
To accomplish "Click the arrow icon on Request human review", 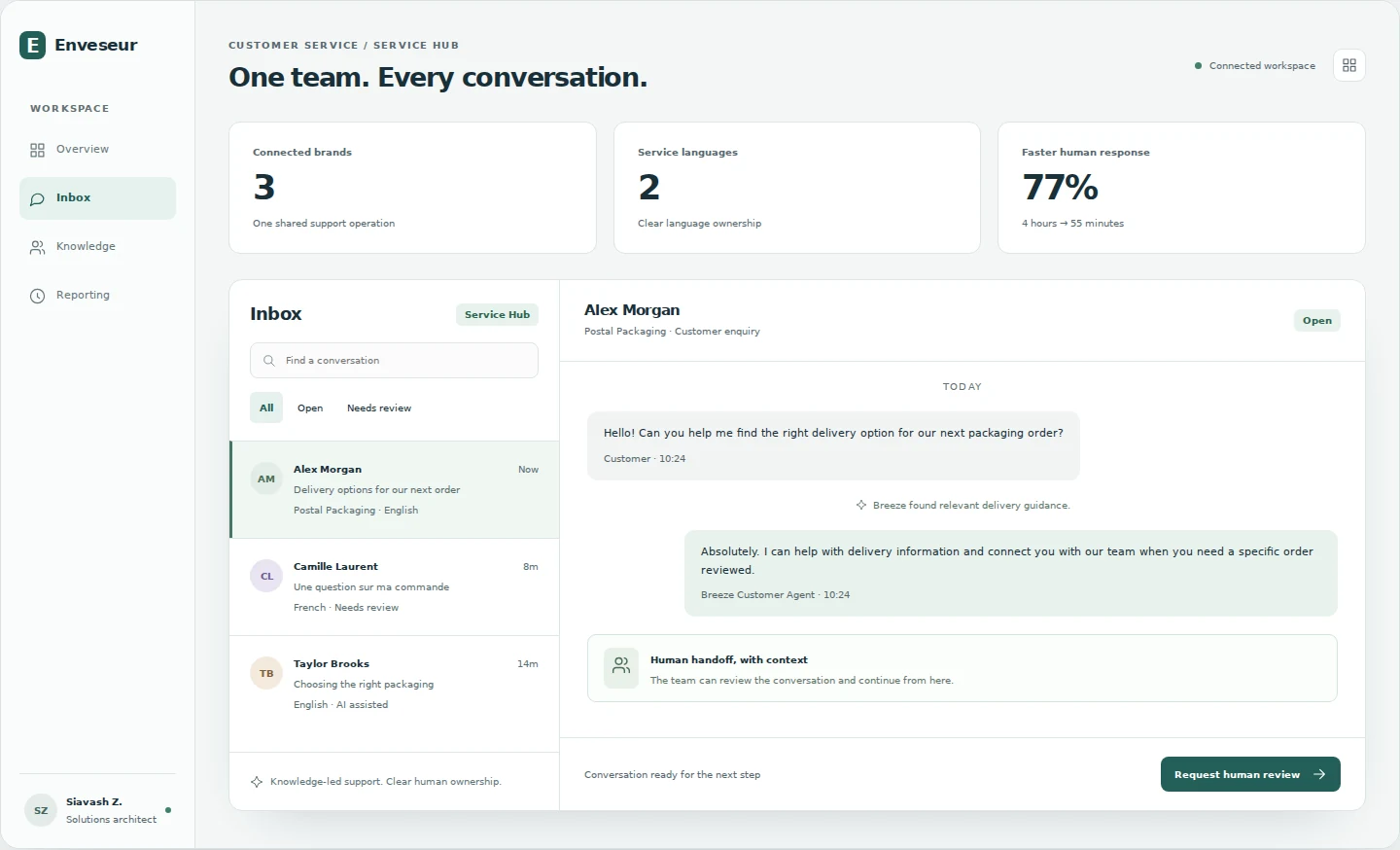I will coord(1319,774).
